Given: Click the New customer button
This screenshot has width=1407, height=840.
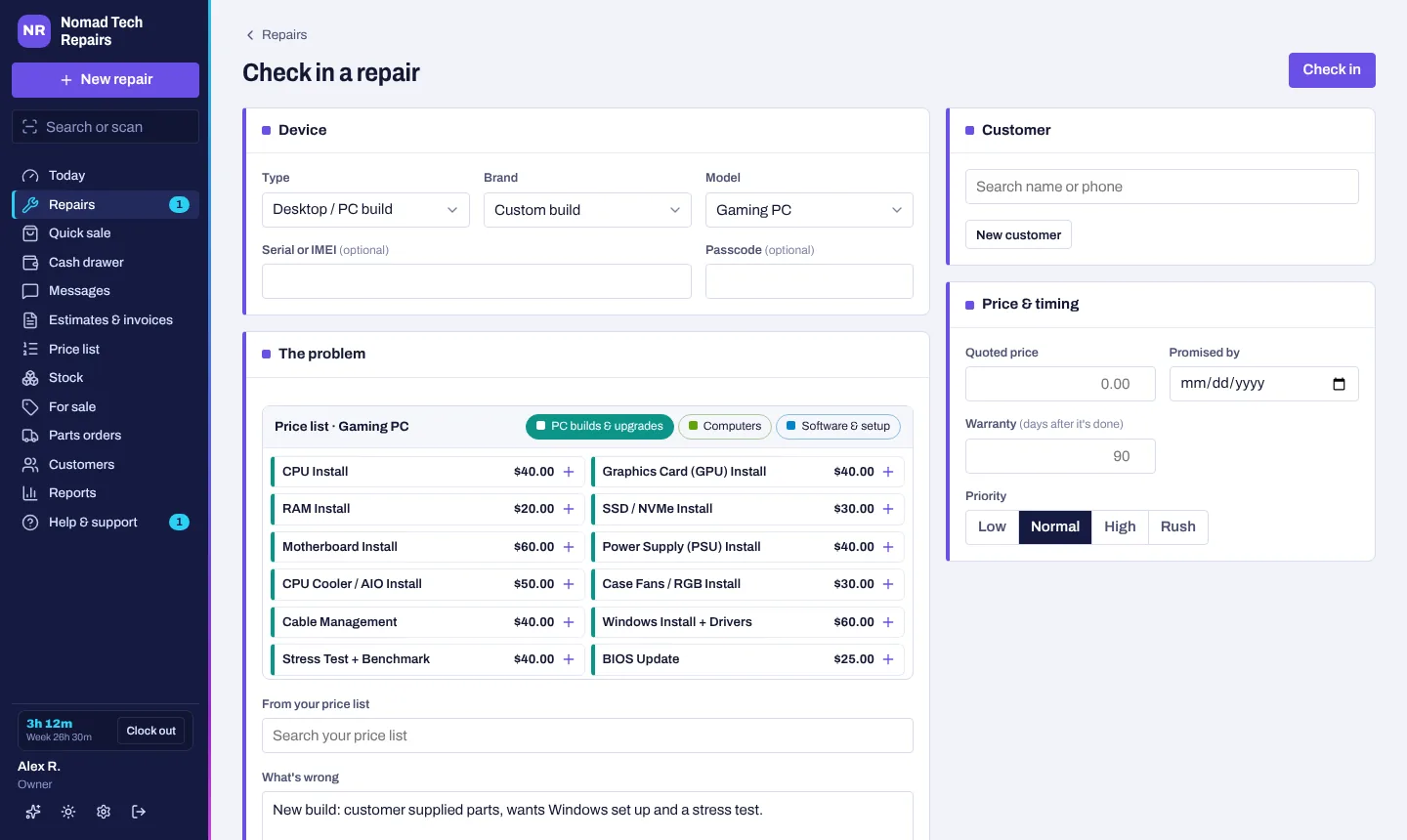Looking at the screenshot, I should (x=1018, y=235).
